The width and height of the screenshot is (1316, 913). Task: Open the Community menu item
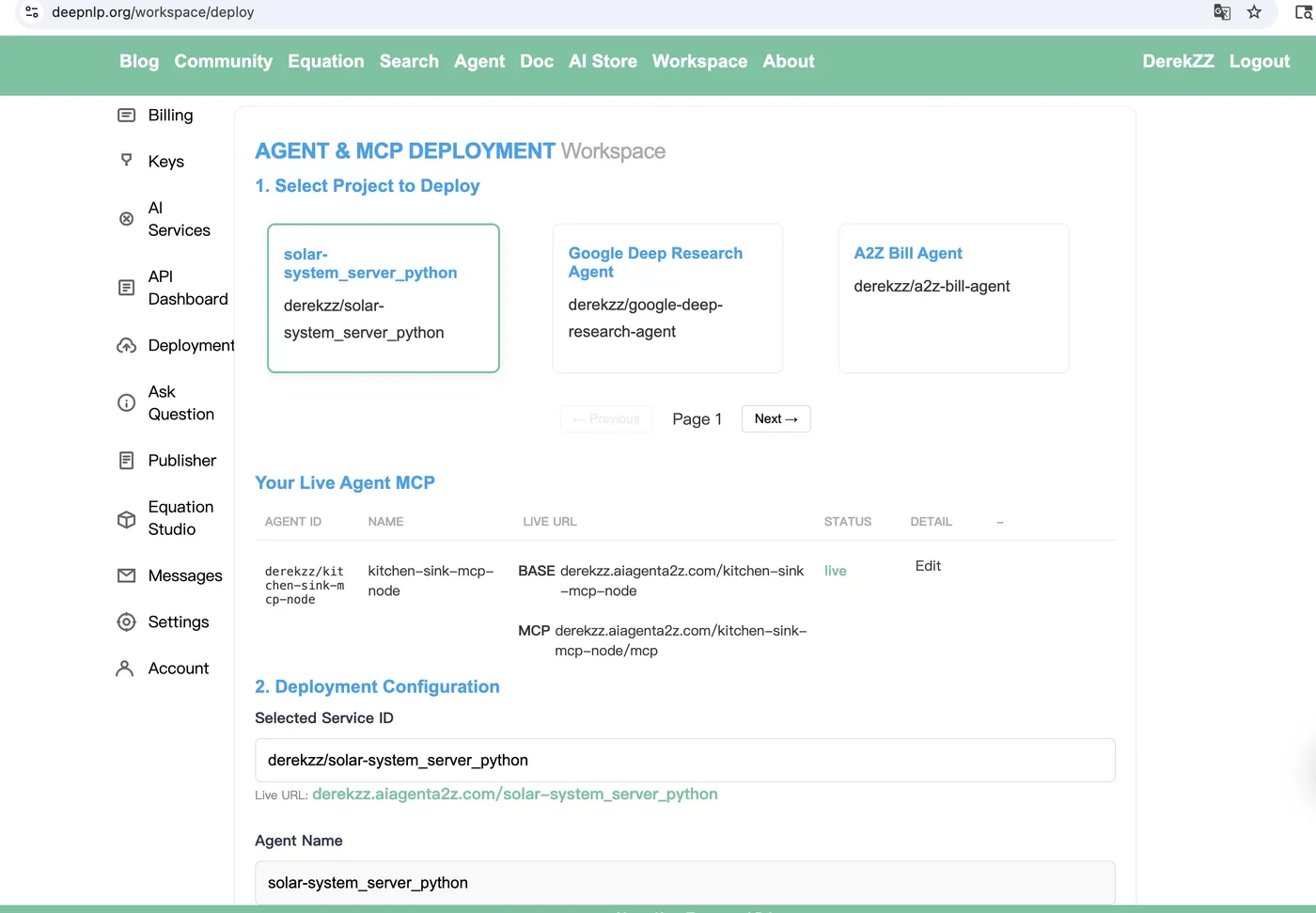tap(223, 61)
